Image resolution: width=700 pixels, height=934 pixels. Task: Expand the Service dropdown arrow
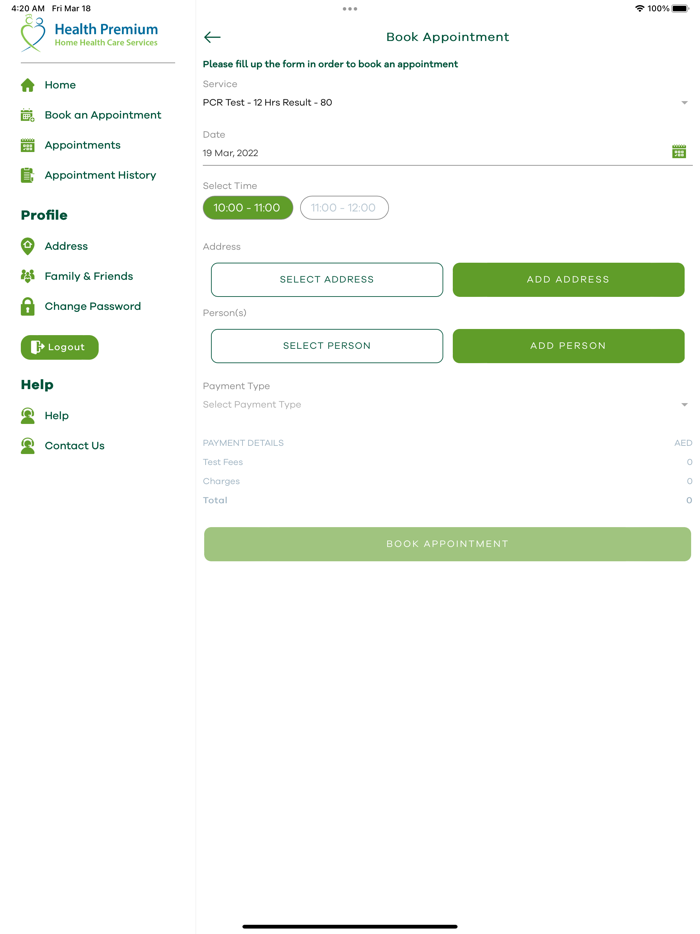685,102
